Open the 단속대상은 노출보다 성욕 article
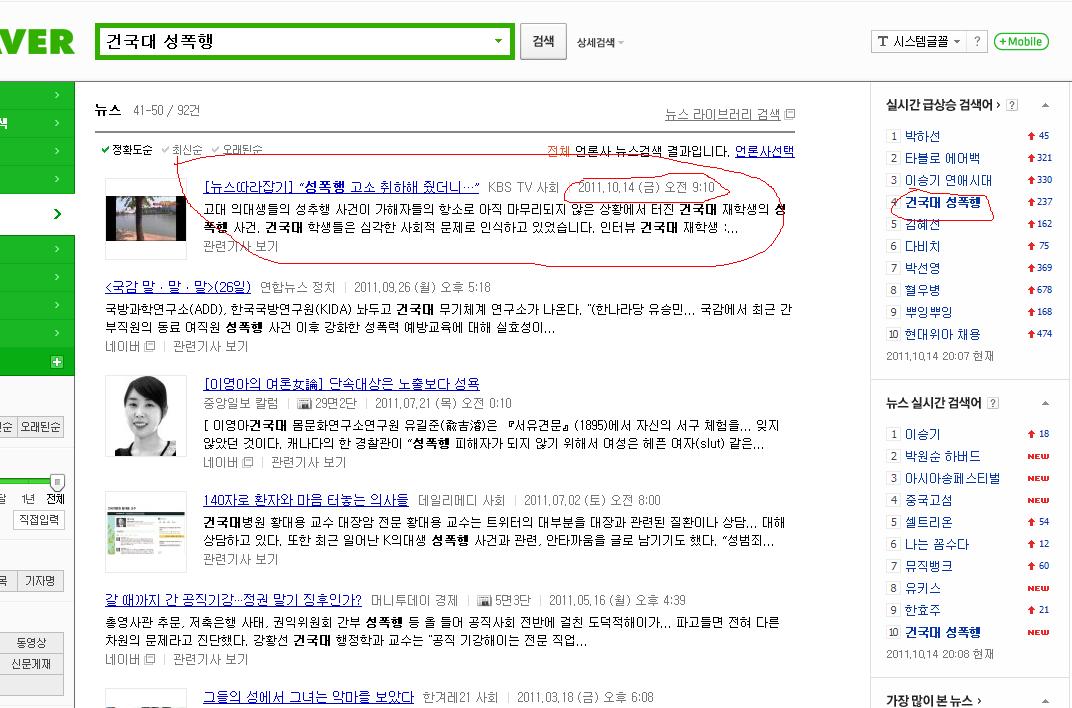This screenshot has width=1072, height=708. tap(341, 383)
